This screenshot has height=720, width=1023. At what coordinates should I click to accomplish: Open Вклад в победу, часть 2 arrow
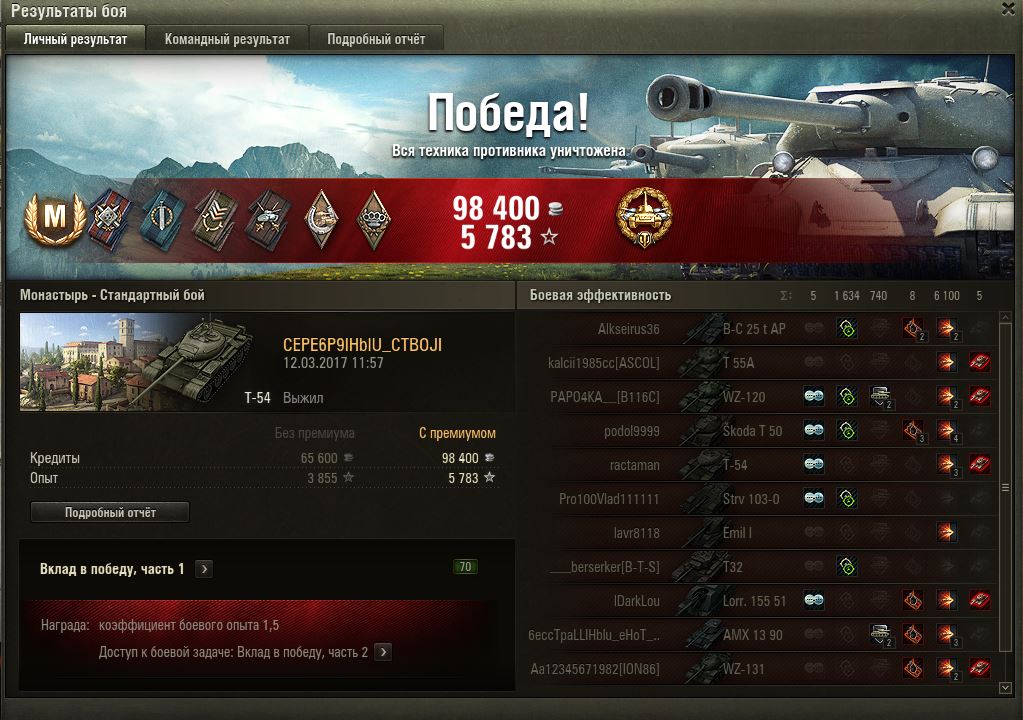[384, 652]
